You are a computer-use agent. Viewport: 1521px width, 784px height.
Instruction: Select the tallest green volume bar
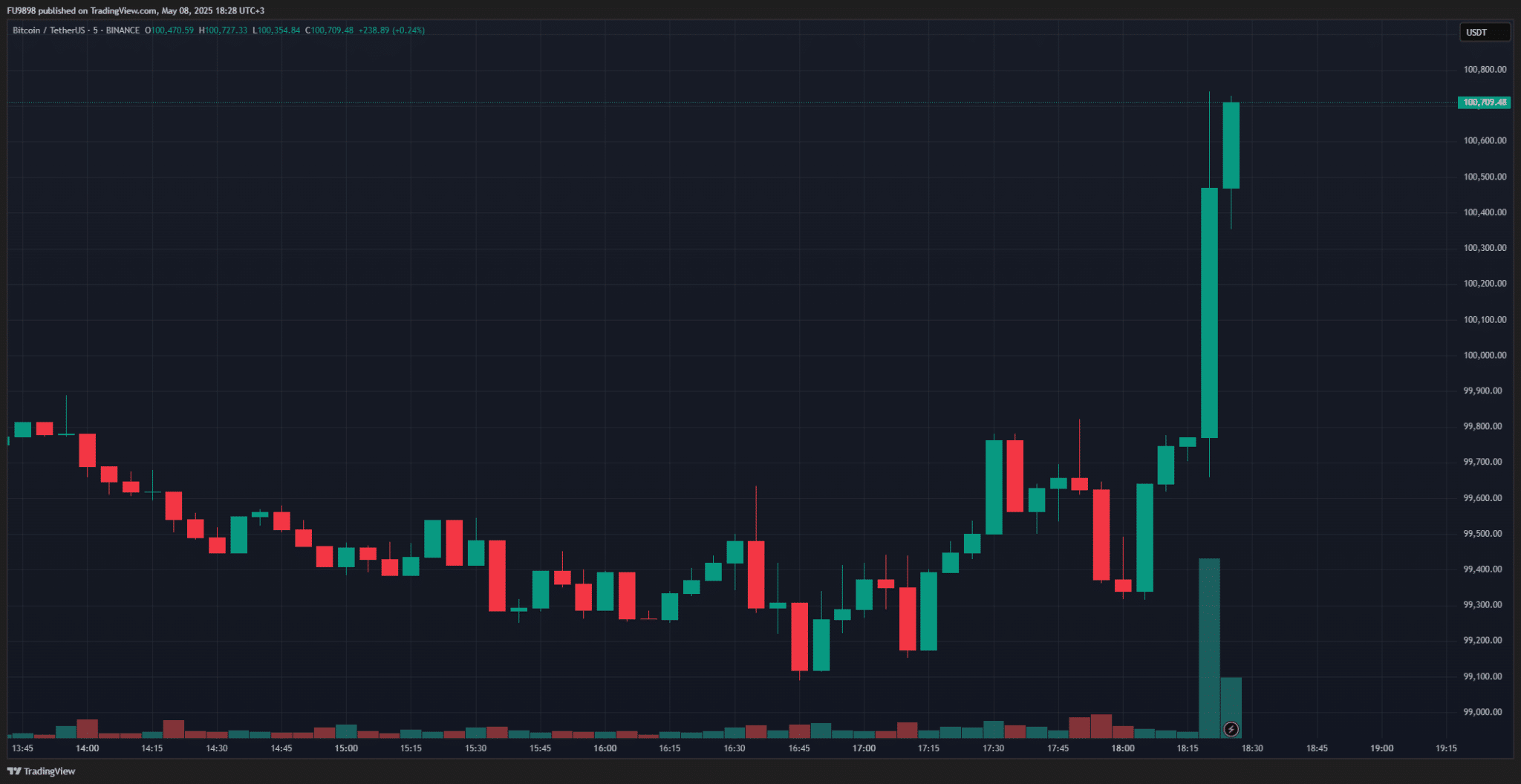point(1209,648)
